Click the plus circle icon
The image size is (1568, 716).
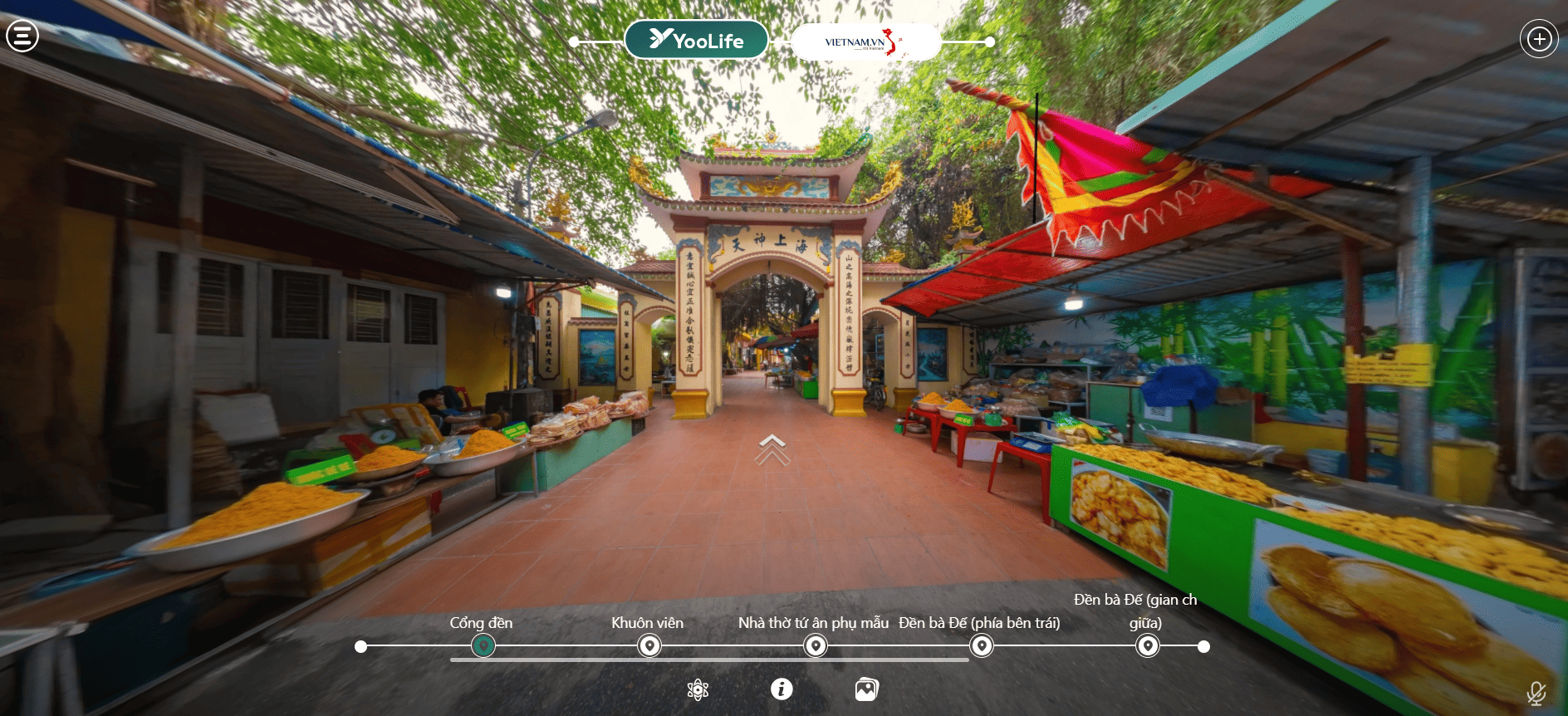tap(1539, 39)
